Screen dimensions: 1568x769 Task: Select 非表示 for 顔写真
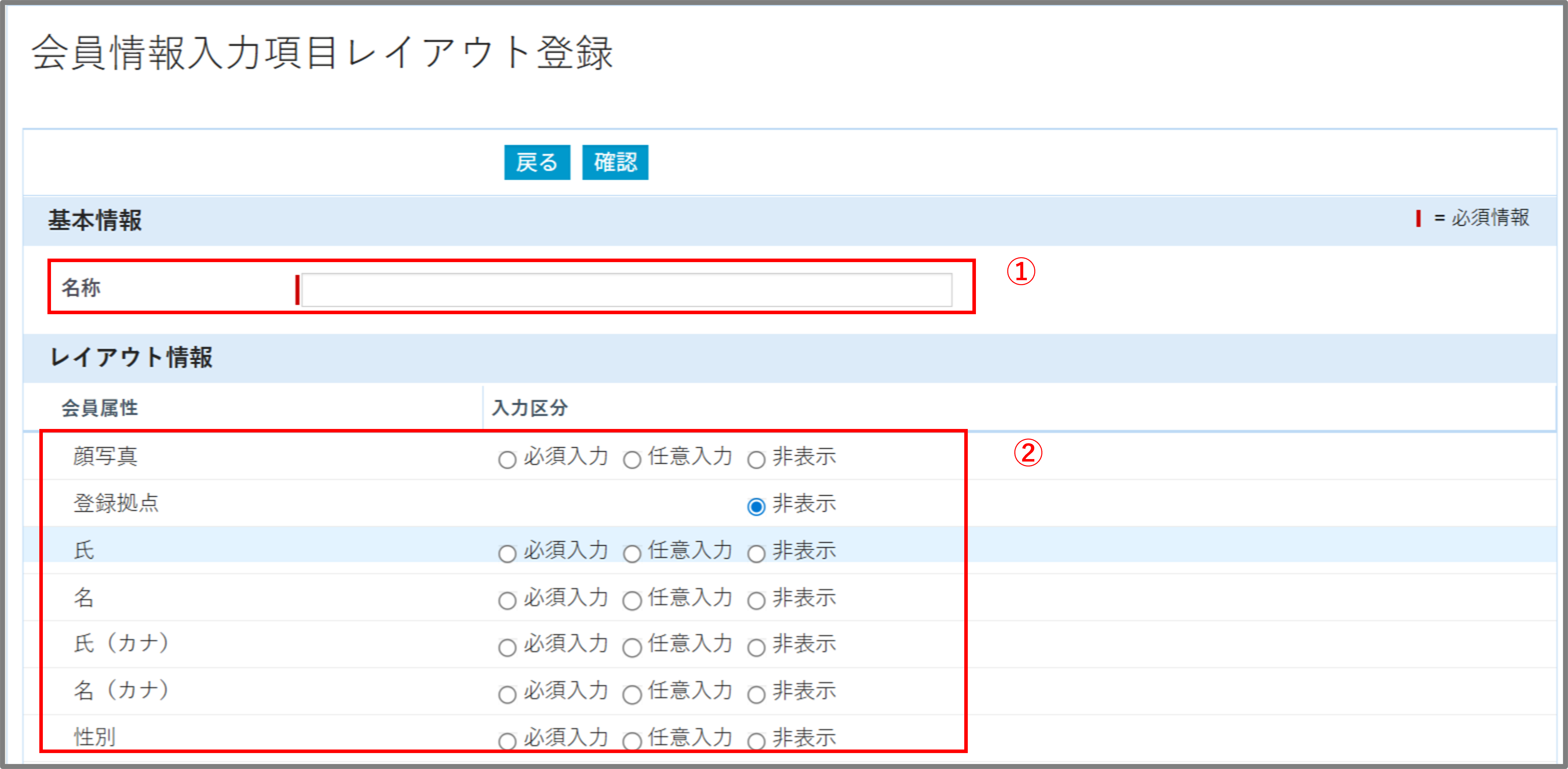coord(756,460)
